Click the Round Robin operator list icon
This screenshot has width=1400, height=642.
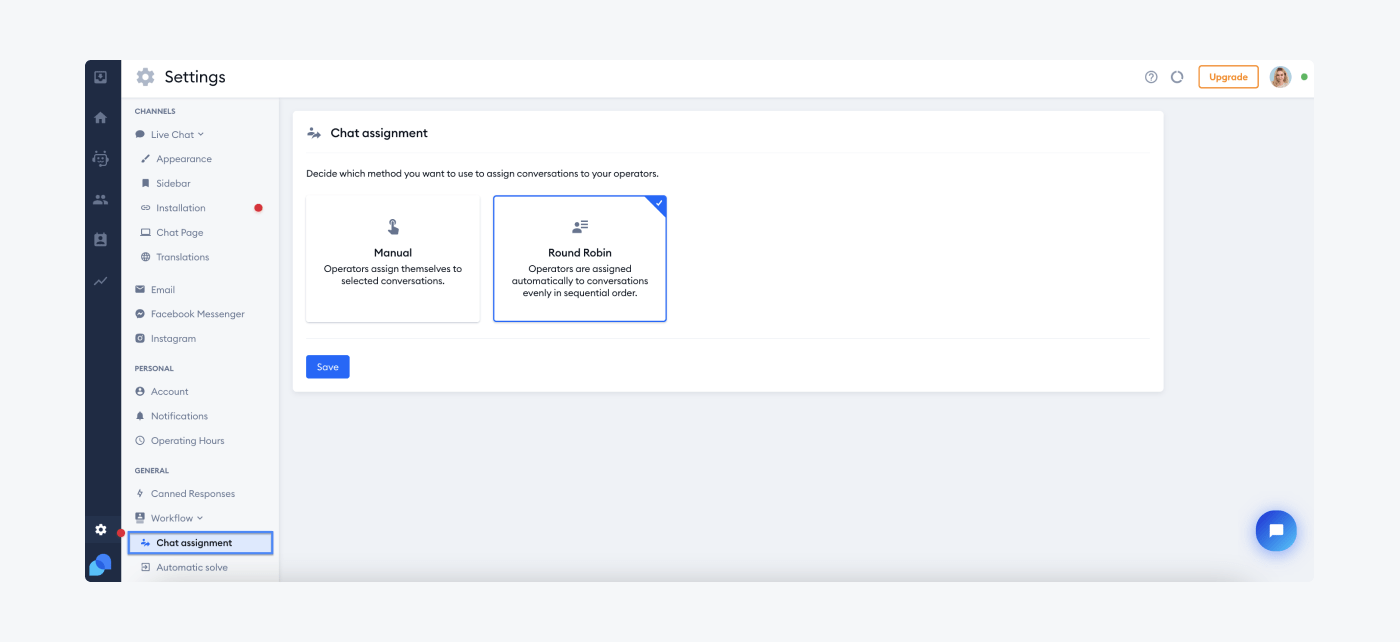[x=580, y=227]
